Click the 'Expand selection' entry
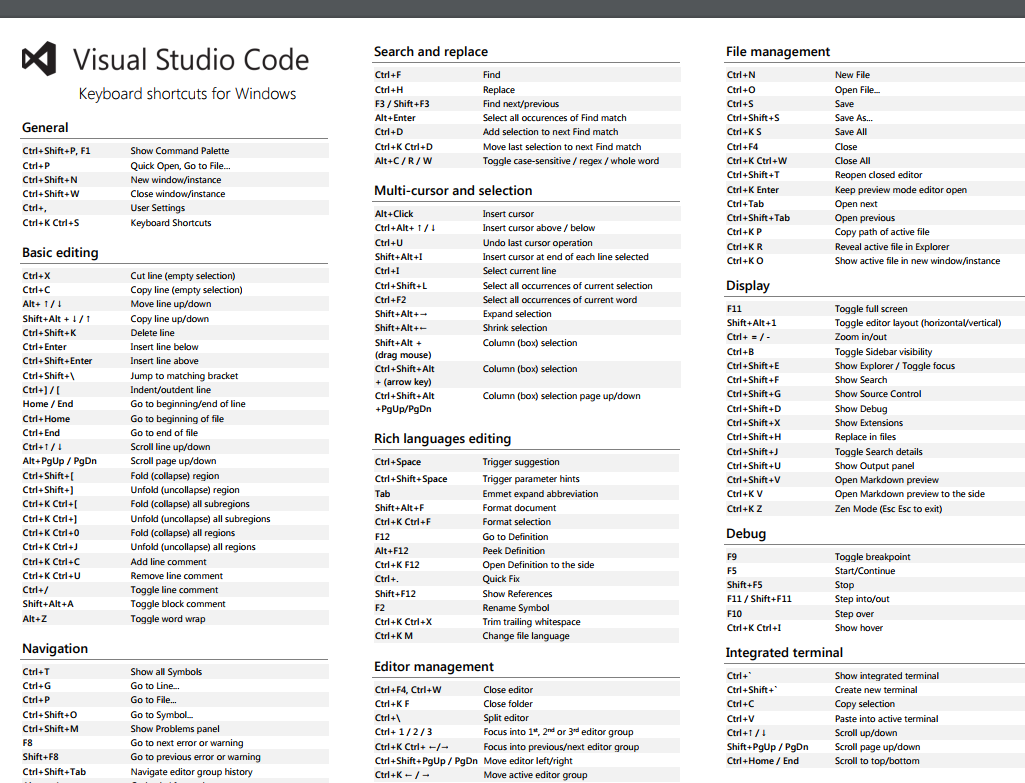This screenshot has height=783, width=1025. (x=517, y=314)
